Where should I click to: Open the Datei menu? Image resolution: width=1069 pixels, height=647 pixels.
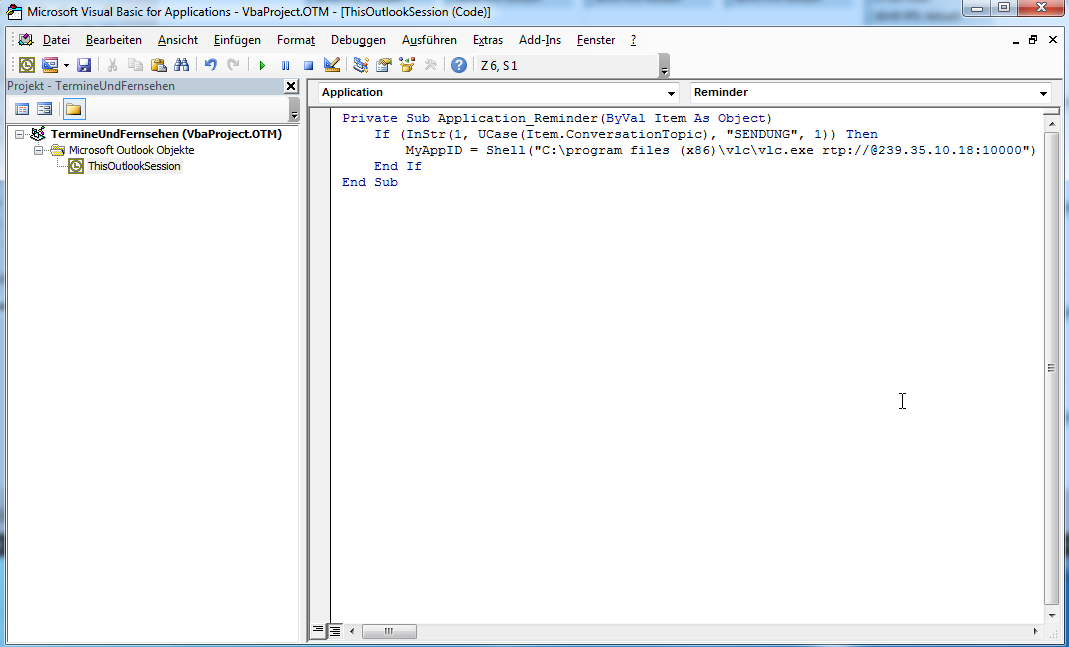coord(57,40)
